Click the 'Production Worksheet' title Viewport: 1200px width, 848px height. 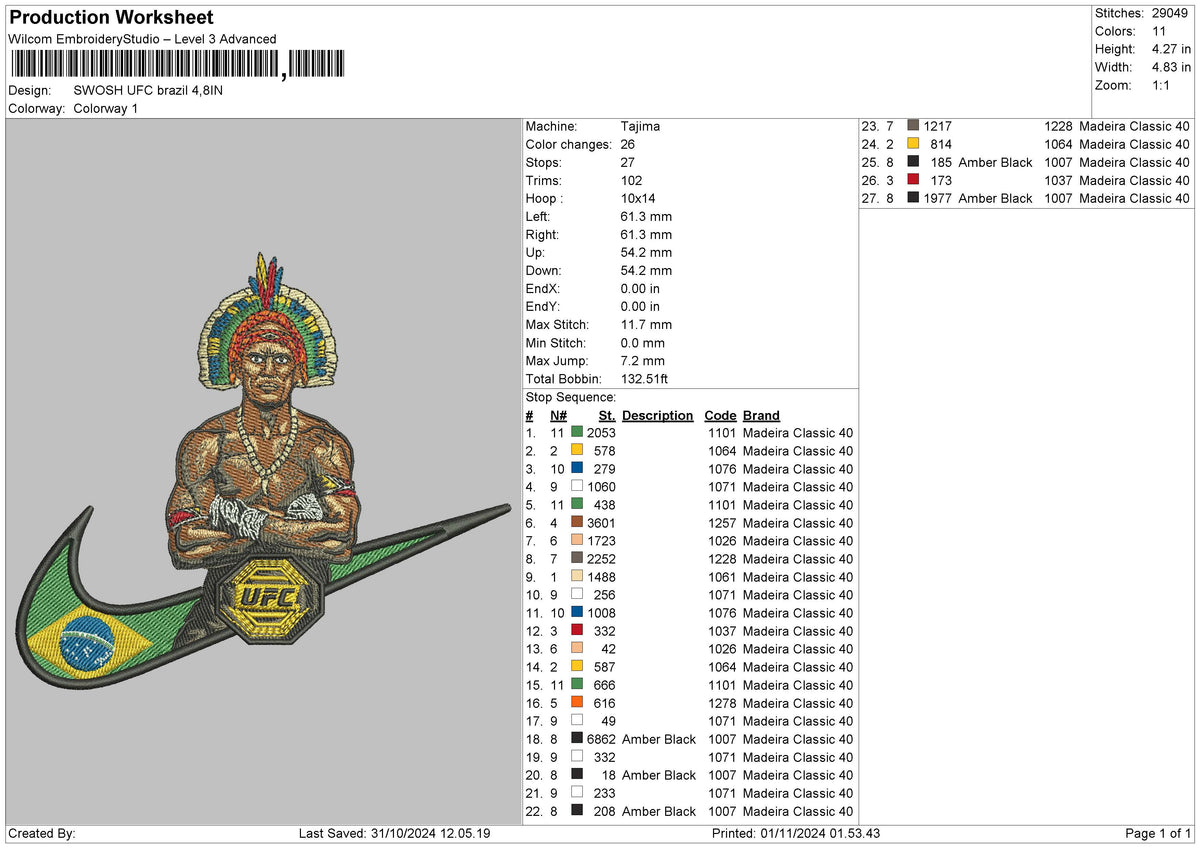[x=111, y=18]
